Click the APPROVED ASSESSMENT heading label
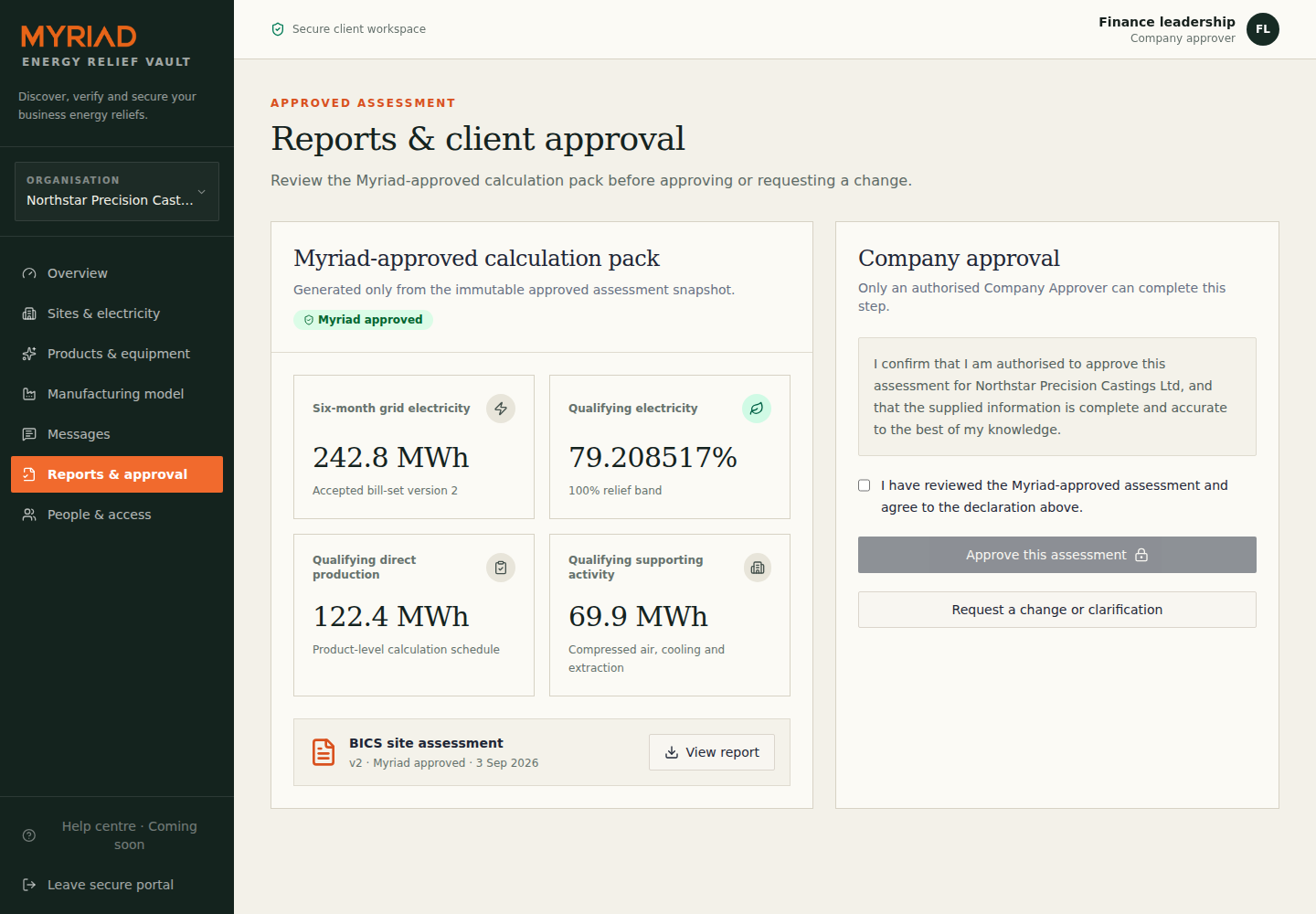1316x914 pixels. pos(363,103)
